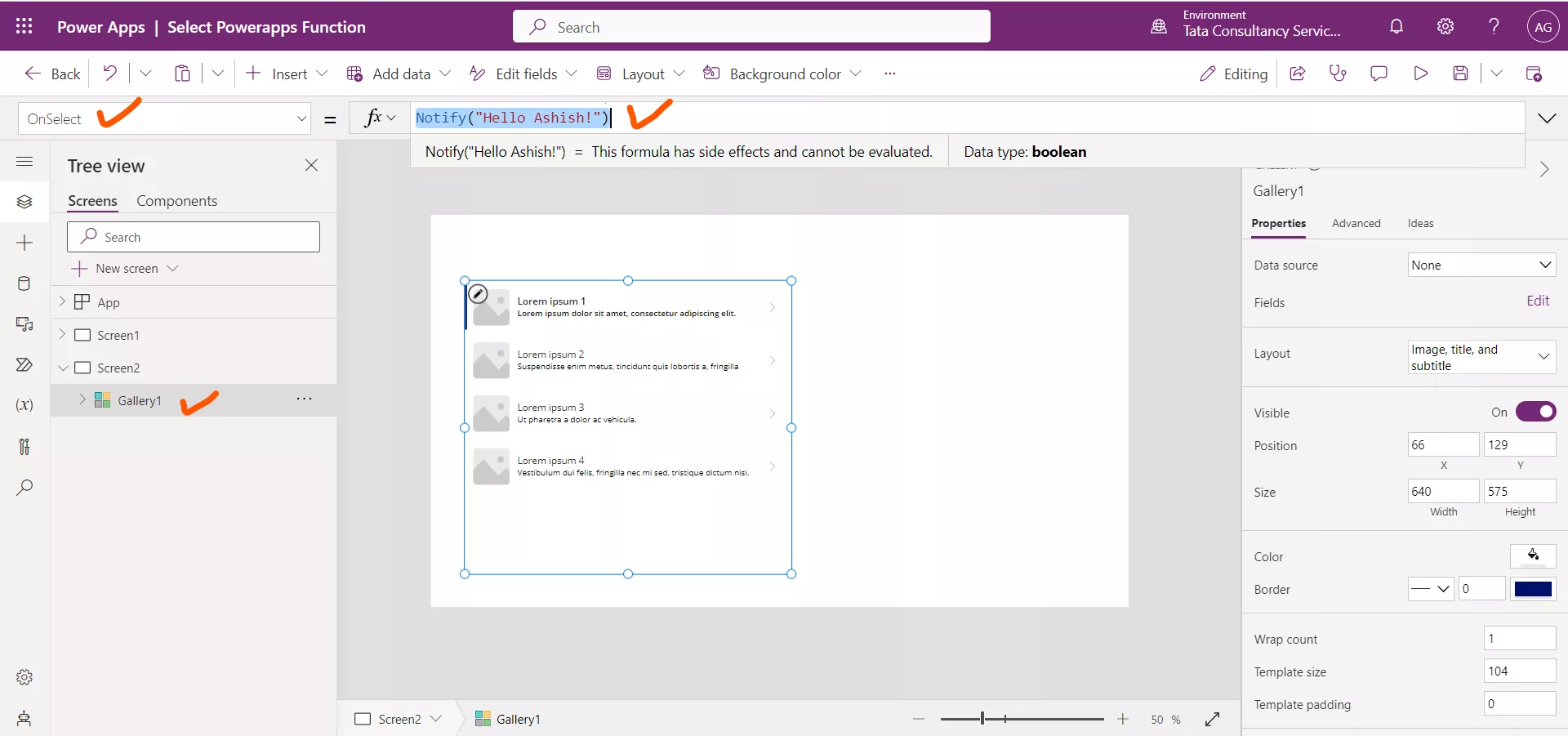
Task: Toggle the hamburger navigation menu
Action: [24, 161]
